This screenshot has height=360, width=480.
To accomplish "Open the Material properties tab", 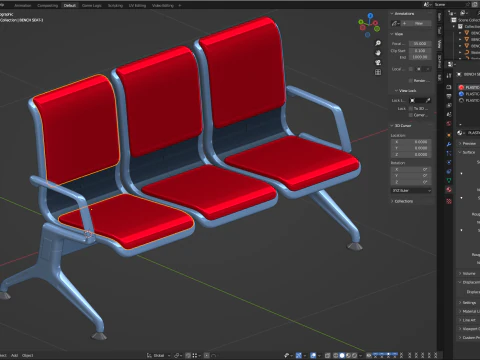I will pos(449,190).
